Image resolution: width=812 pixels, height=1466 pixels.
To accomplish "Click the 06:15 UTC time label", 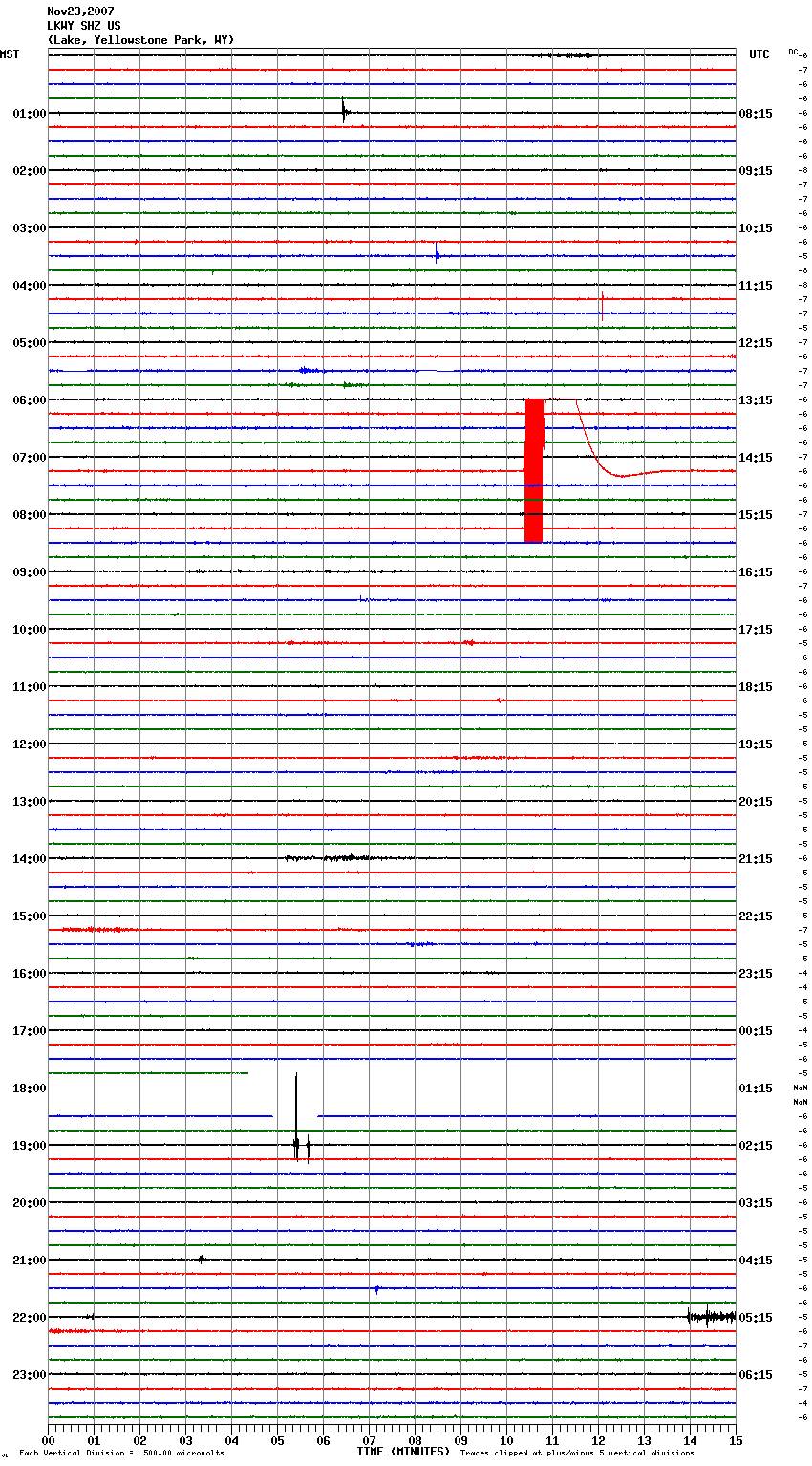I will click(x=756, y=1375).
